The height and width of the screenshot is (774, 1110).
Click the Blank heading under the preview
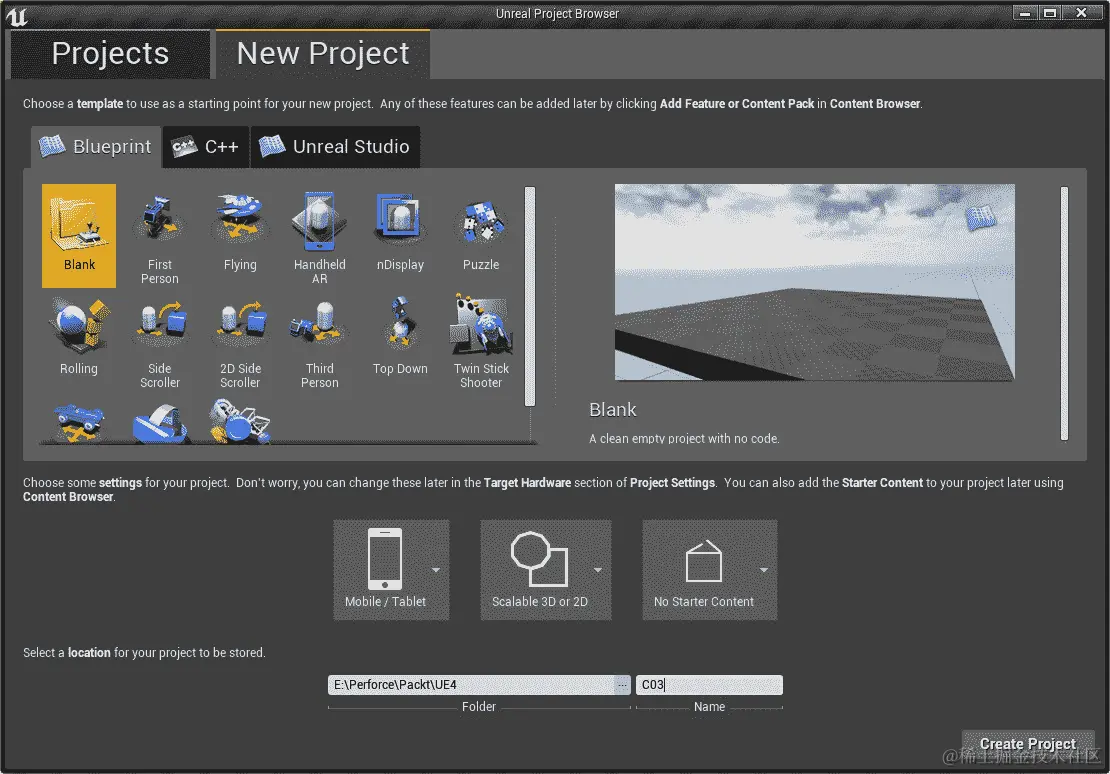tap(613, 410)
